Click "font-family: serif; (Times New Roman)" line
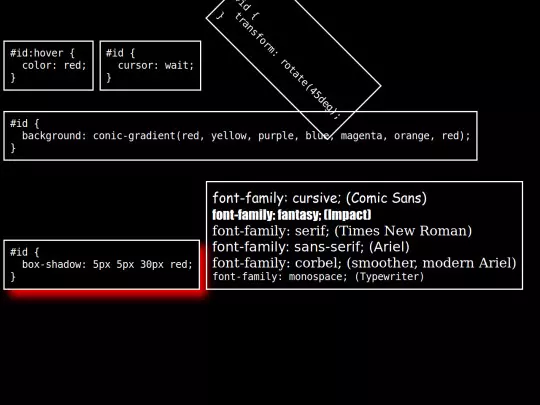The height and width of the screenshot is (405, 540). point(342,231)
